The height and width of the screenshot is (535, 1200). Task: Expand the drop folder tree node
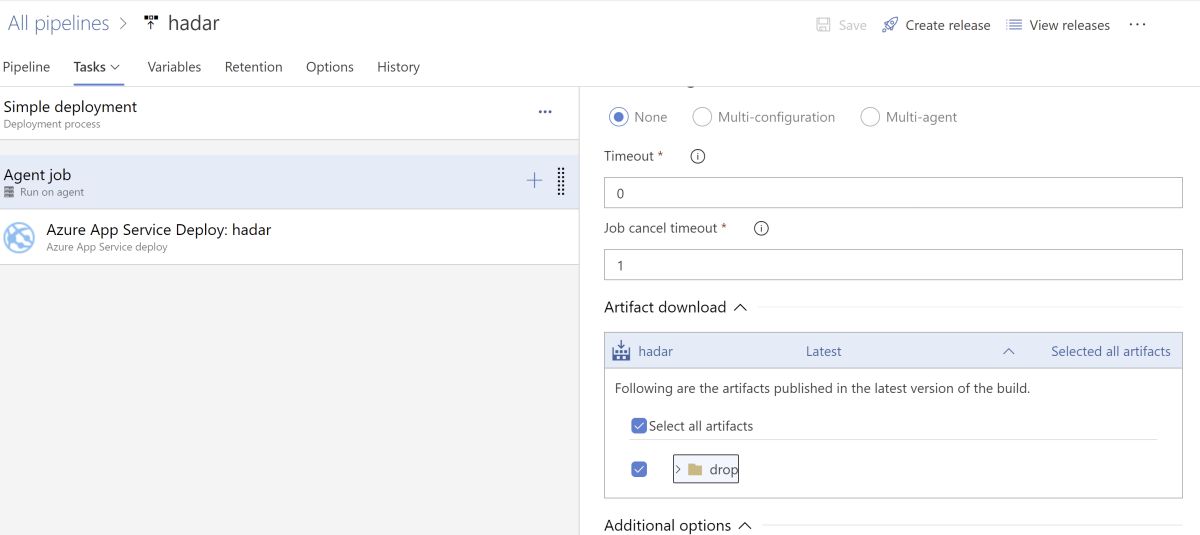tap(678, 469)
